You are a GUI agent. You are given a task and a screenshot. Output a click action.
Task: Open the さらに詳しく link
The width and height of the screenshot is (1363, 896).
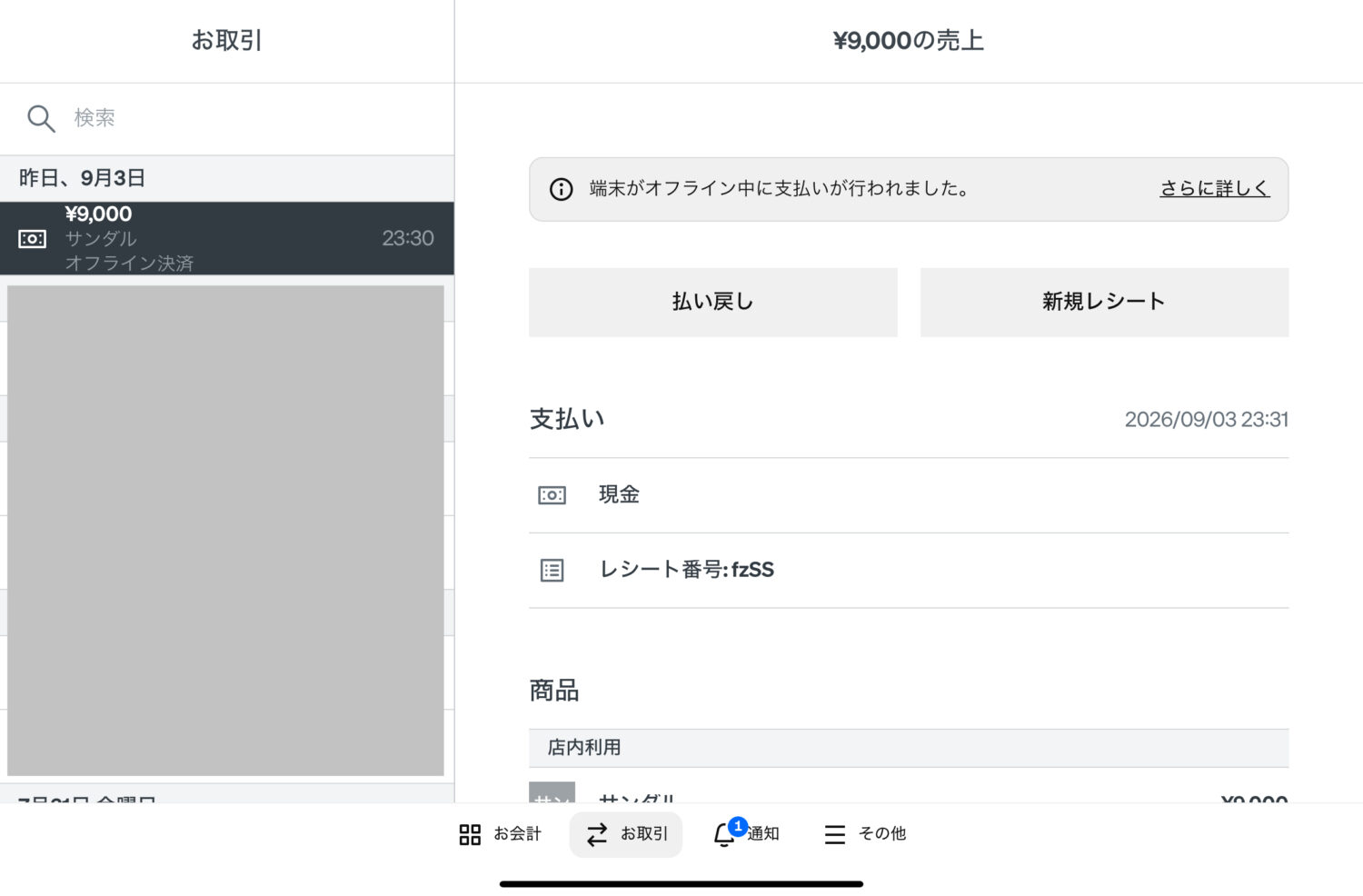click(x=1215, y=189)
